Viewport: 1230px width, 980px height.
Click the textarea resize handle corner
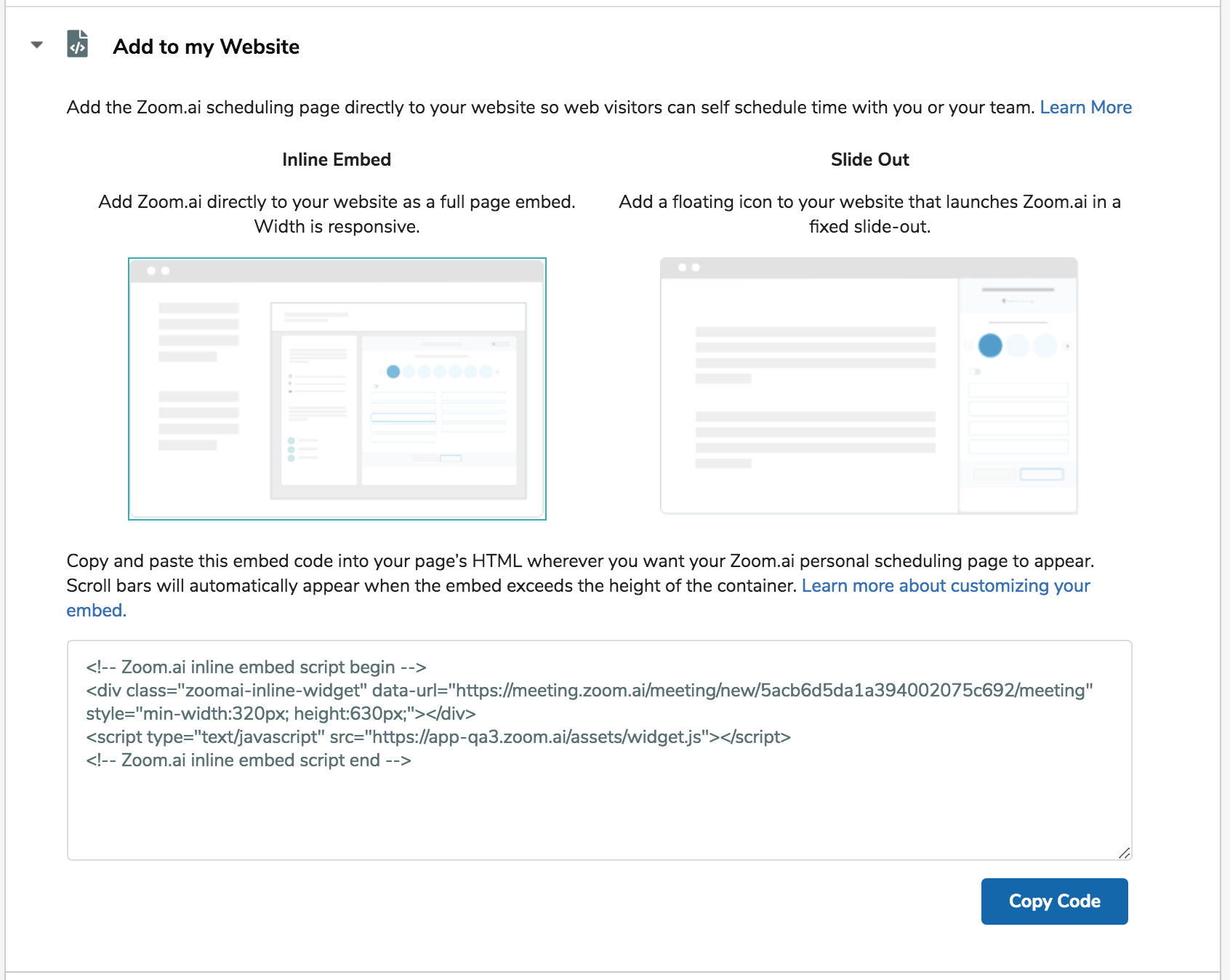tap(1124, 853)
